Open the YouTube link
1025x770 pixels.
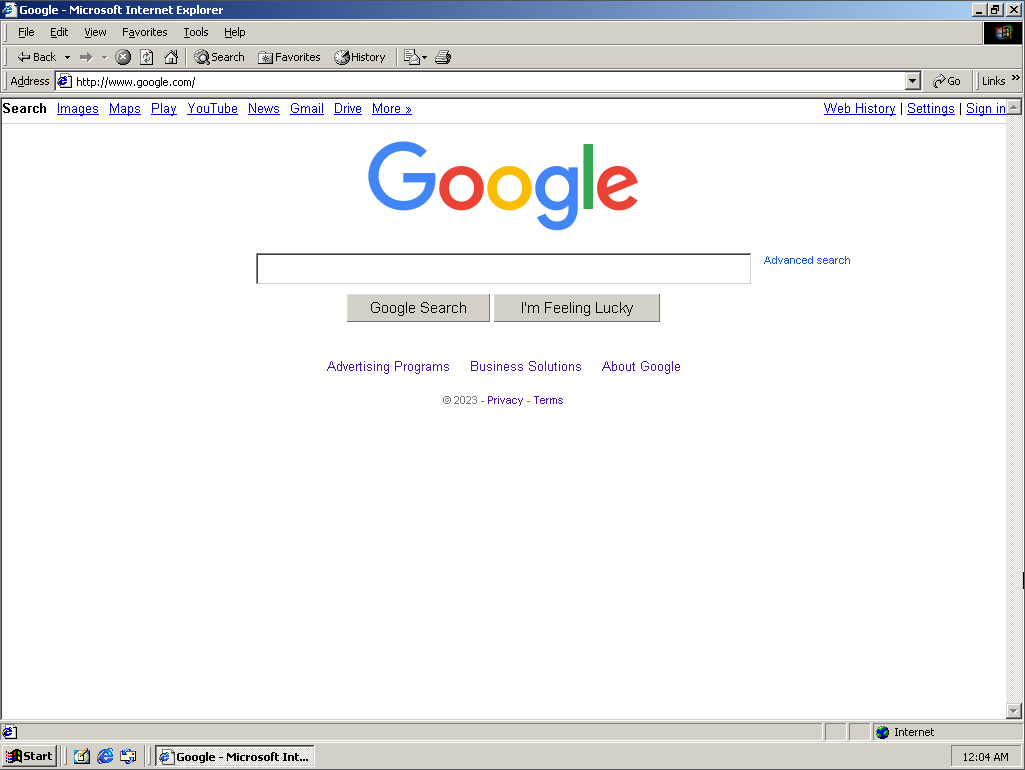(212, 109)
